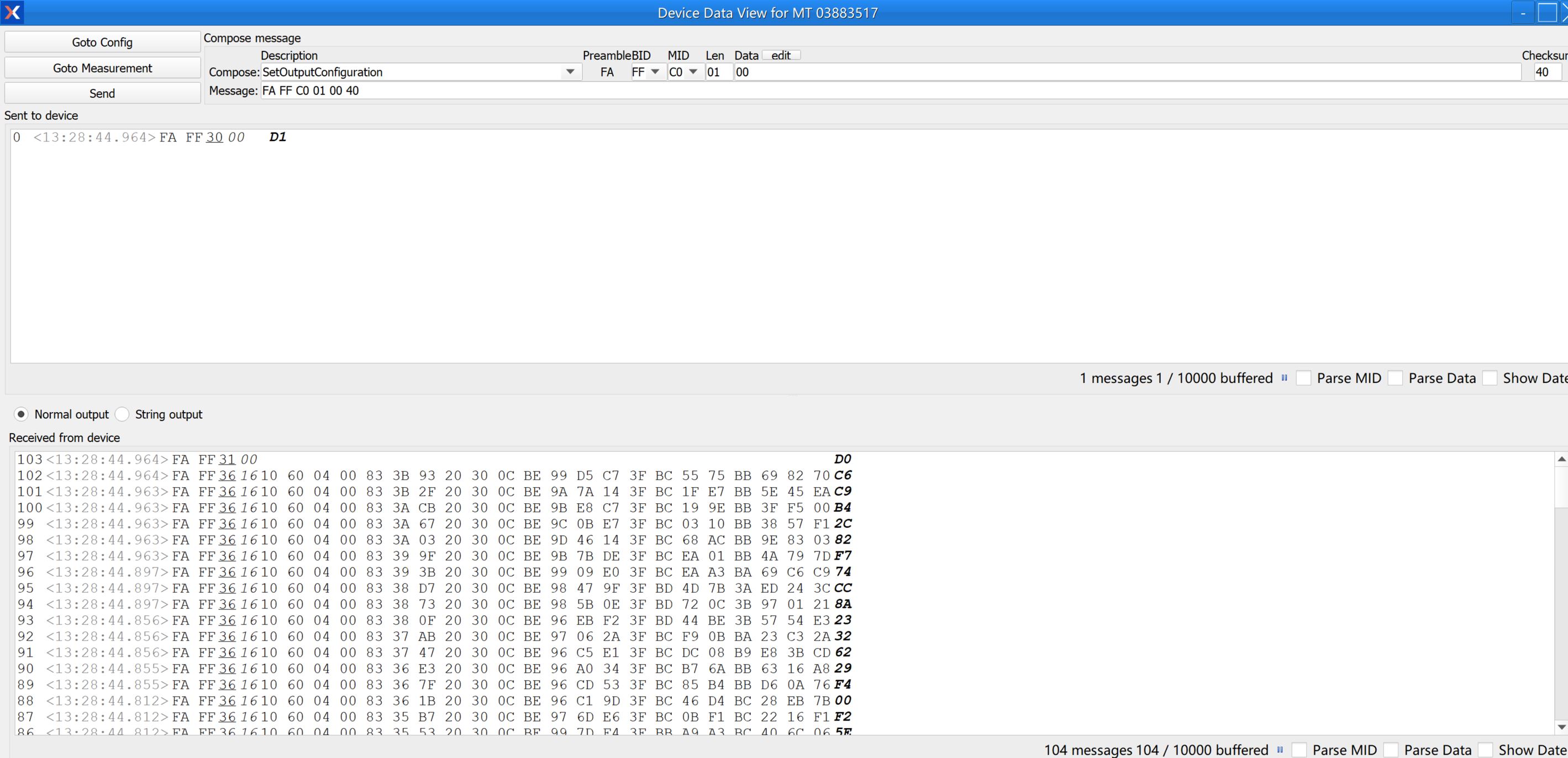The height and width of the screenshot is (758, 1568).
Task: Select received message 103 with checksum D0
Action: (x=434, y=459)
